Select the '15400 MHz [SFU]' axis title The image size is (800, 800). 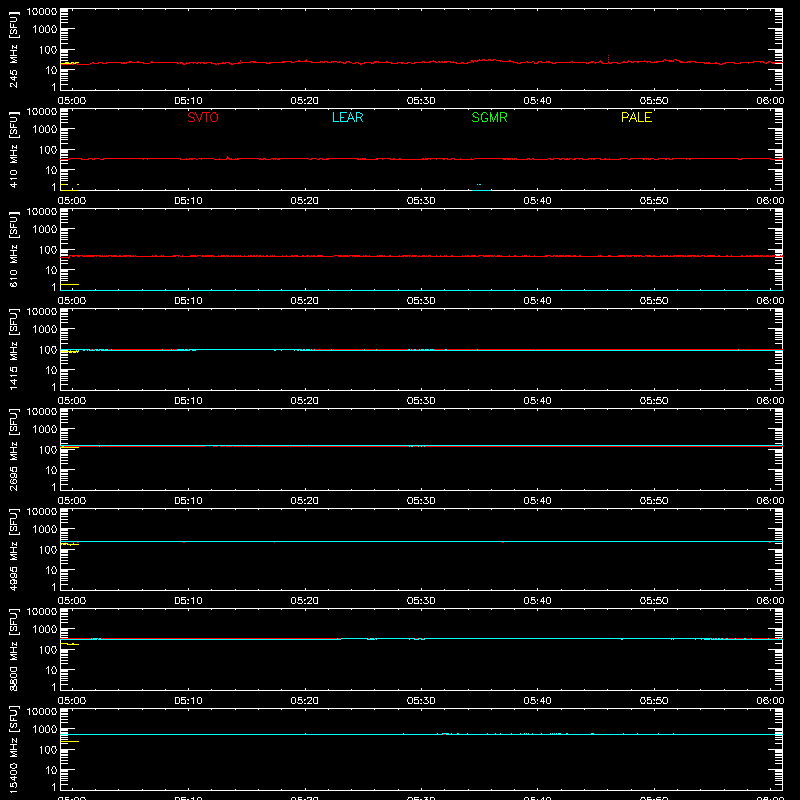pos(14,750)
